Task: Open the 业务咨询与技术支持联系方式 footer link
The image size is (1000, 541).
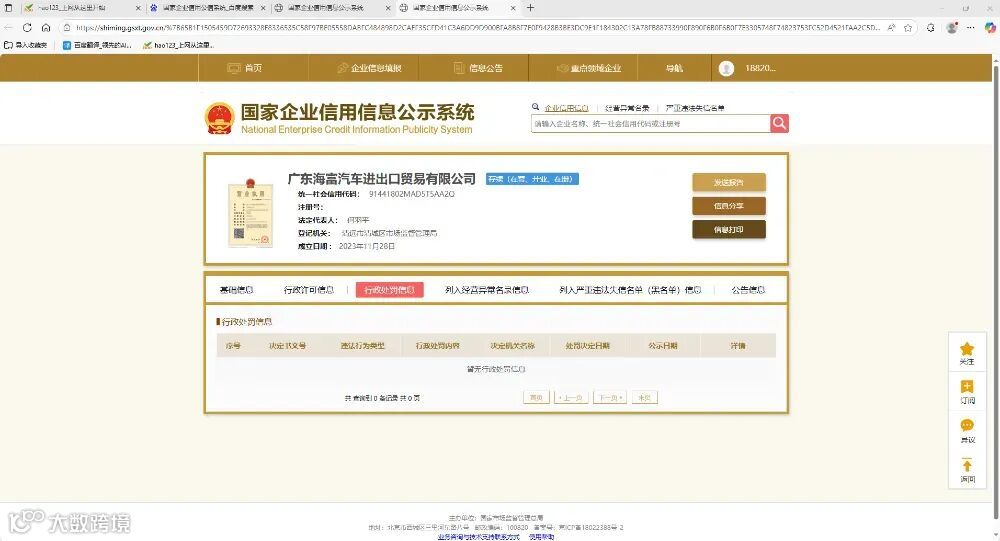Action: (478, 537)
